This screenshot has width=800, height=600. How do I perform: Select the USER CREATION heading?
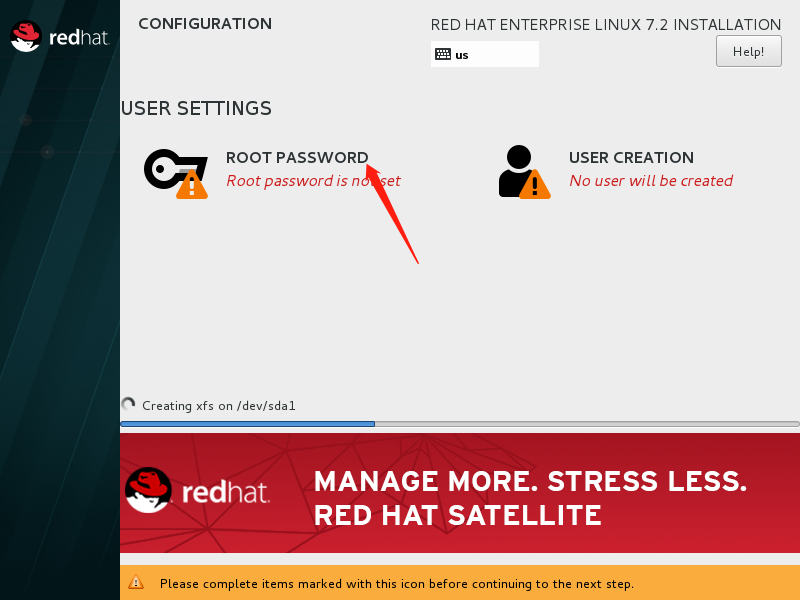(x=631, y=158)
